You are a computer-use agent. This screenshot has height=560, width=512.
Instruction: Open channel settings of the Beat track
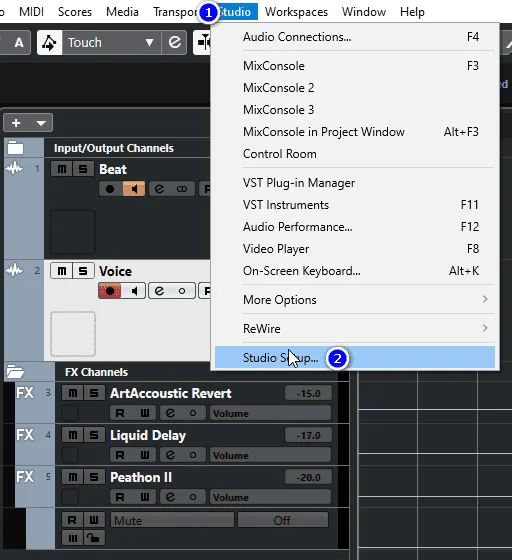[159, 189]
